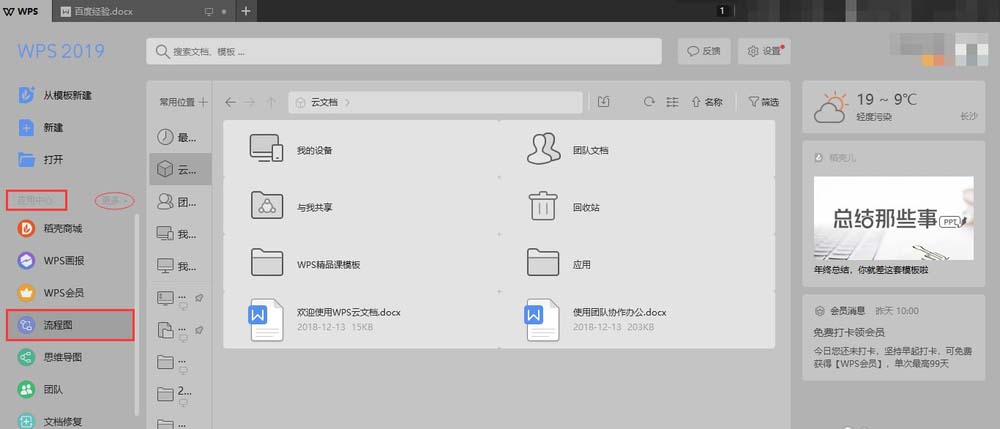Select the 团... team location in sidebar
The width and height of the screenshot is (1000, 429).
[x=180, y=201]
